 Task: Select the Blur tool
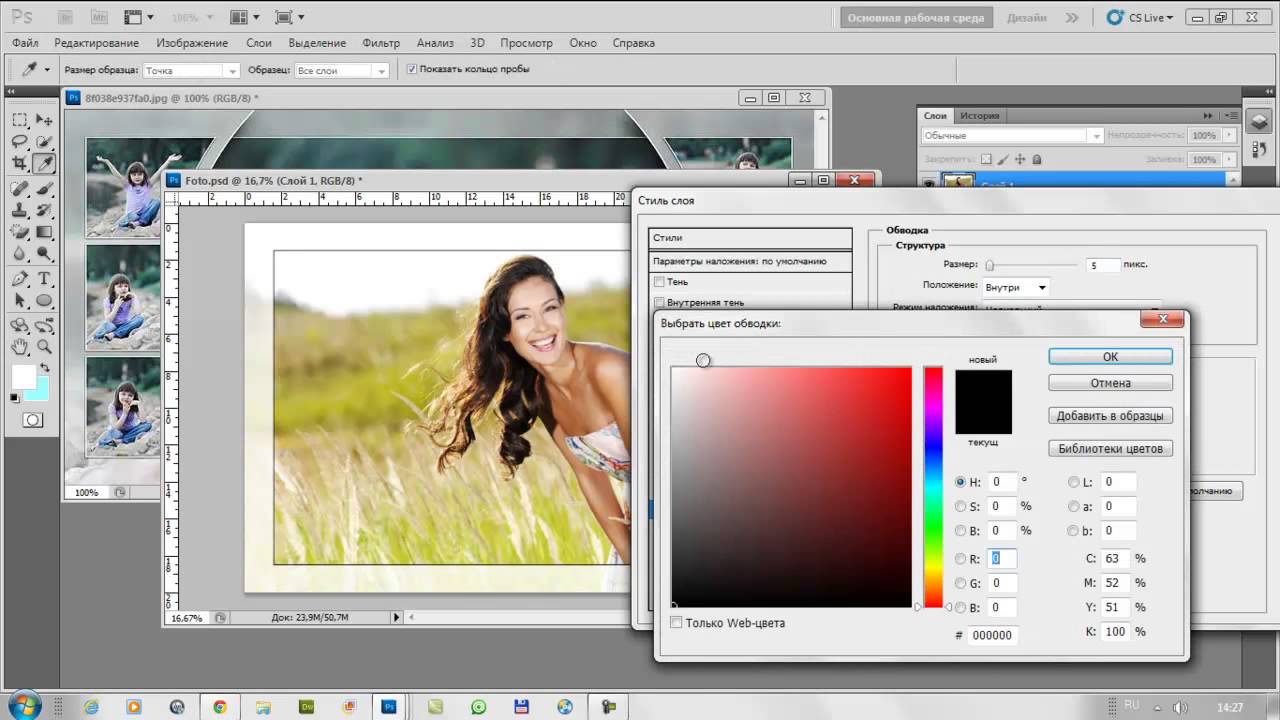click(19, 254)
